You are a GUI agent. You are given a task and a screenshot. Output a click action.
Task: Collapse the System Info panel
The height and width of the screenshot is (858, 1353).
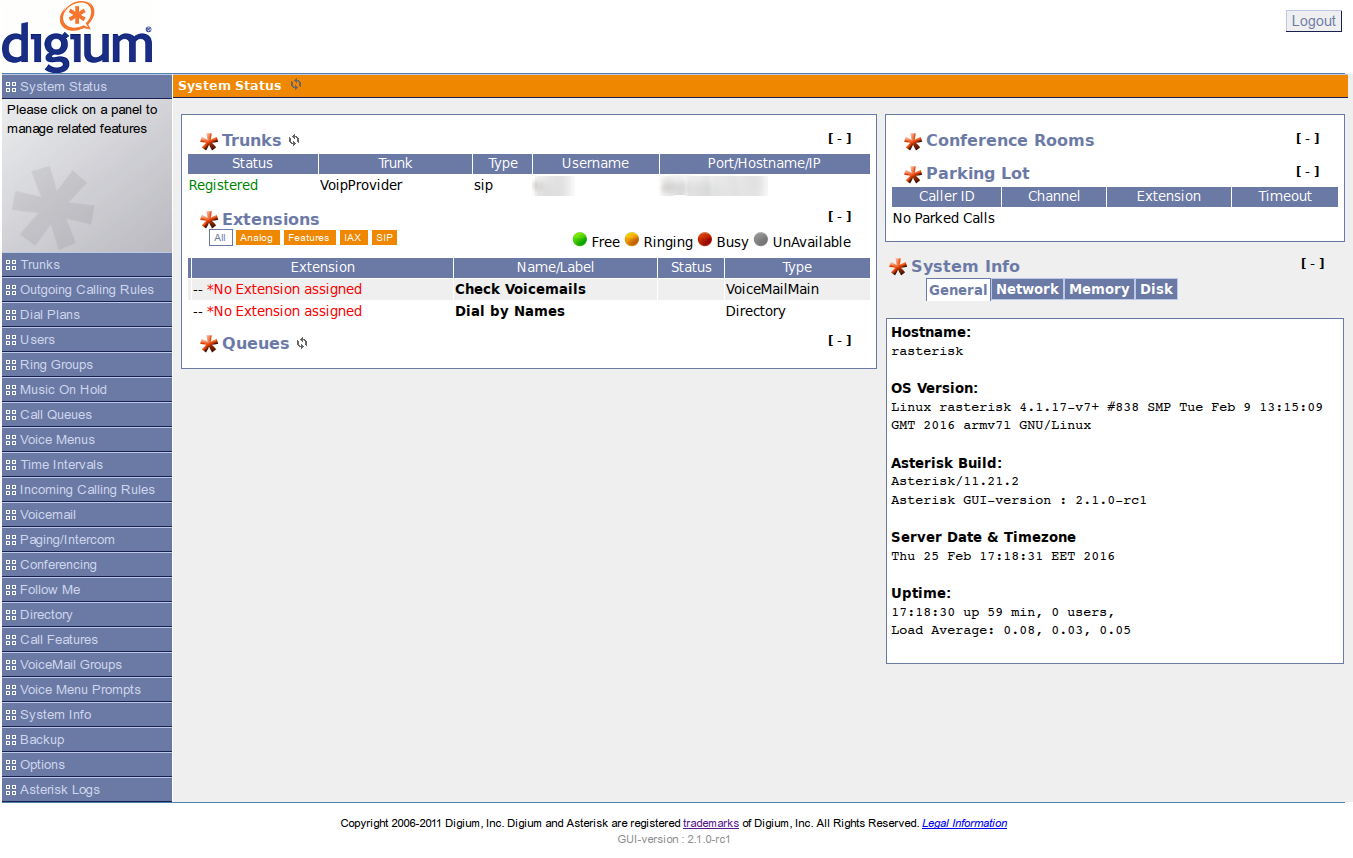(x=1312, y=263)
